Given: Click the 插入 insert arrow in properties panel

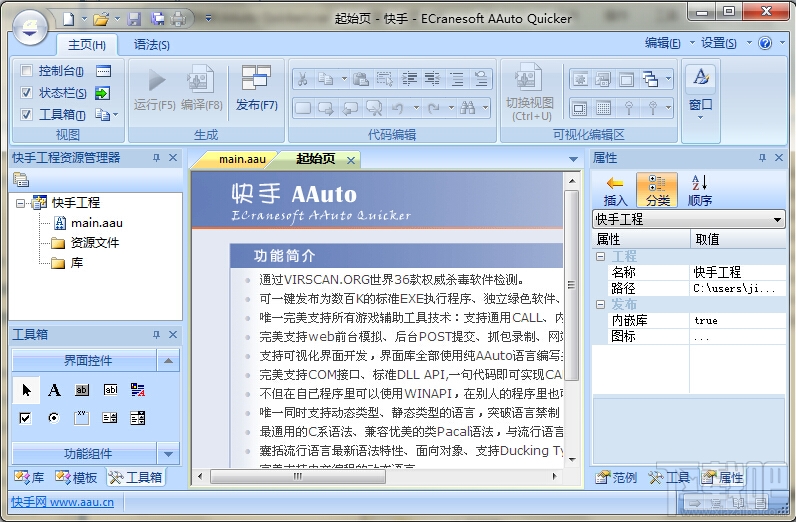Looking at the screenshot, I should coord(615,190).
